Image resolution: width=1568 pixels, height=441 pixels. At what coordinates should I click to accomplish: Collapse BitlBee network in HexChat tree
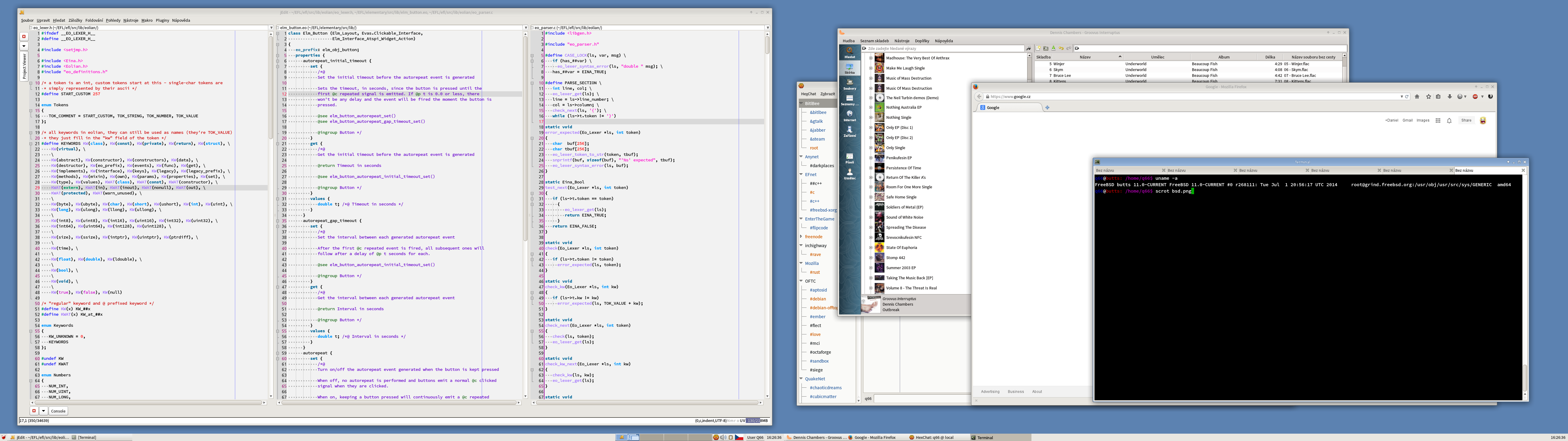801,104
